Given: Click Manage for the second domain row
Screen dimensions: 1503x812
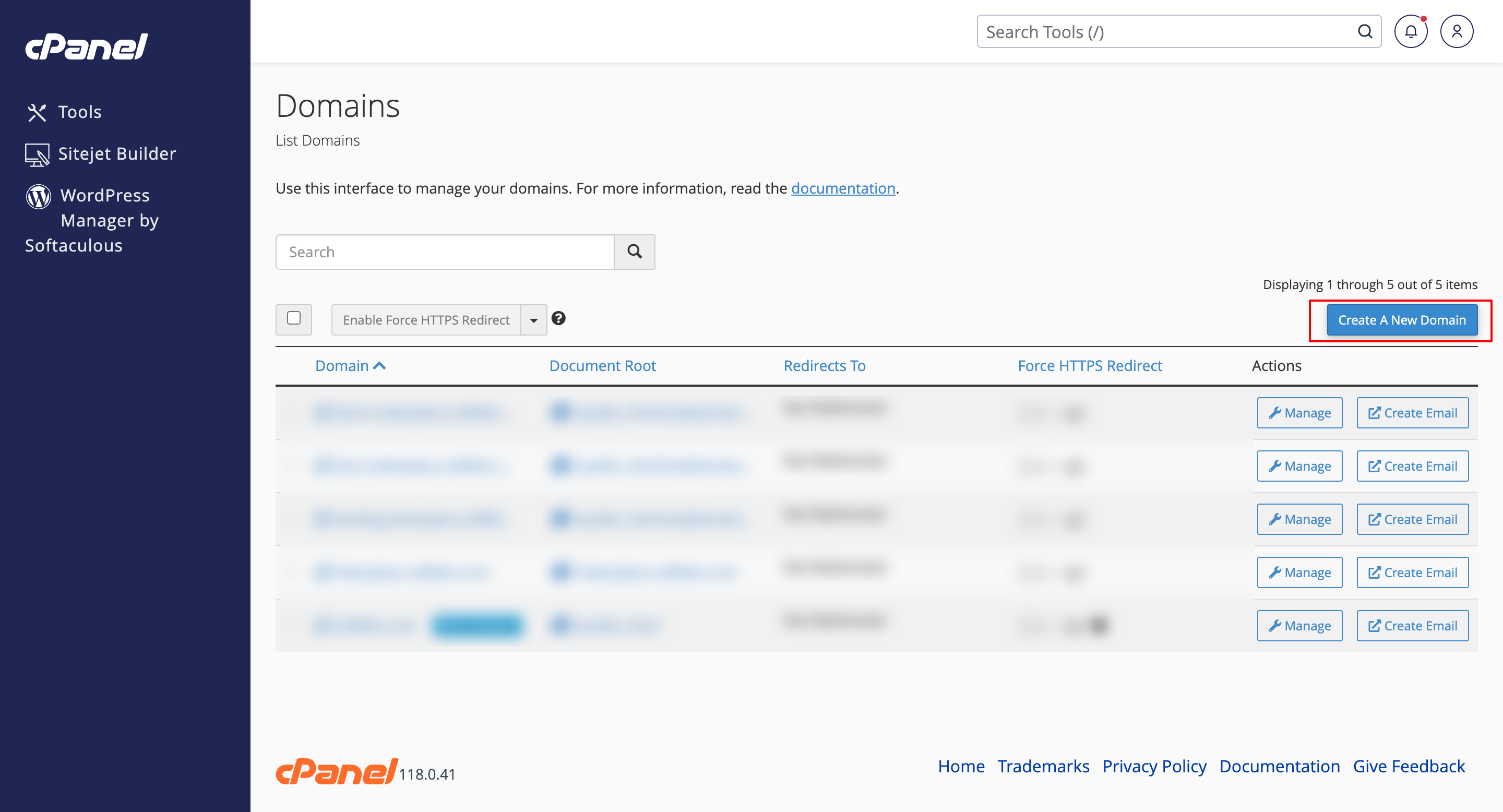Looking at the screenshot, I should pyautogui.click(x=1299, y=466).
